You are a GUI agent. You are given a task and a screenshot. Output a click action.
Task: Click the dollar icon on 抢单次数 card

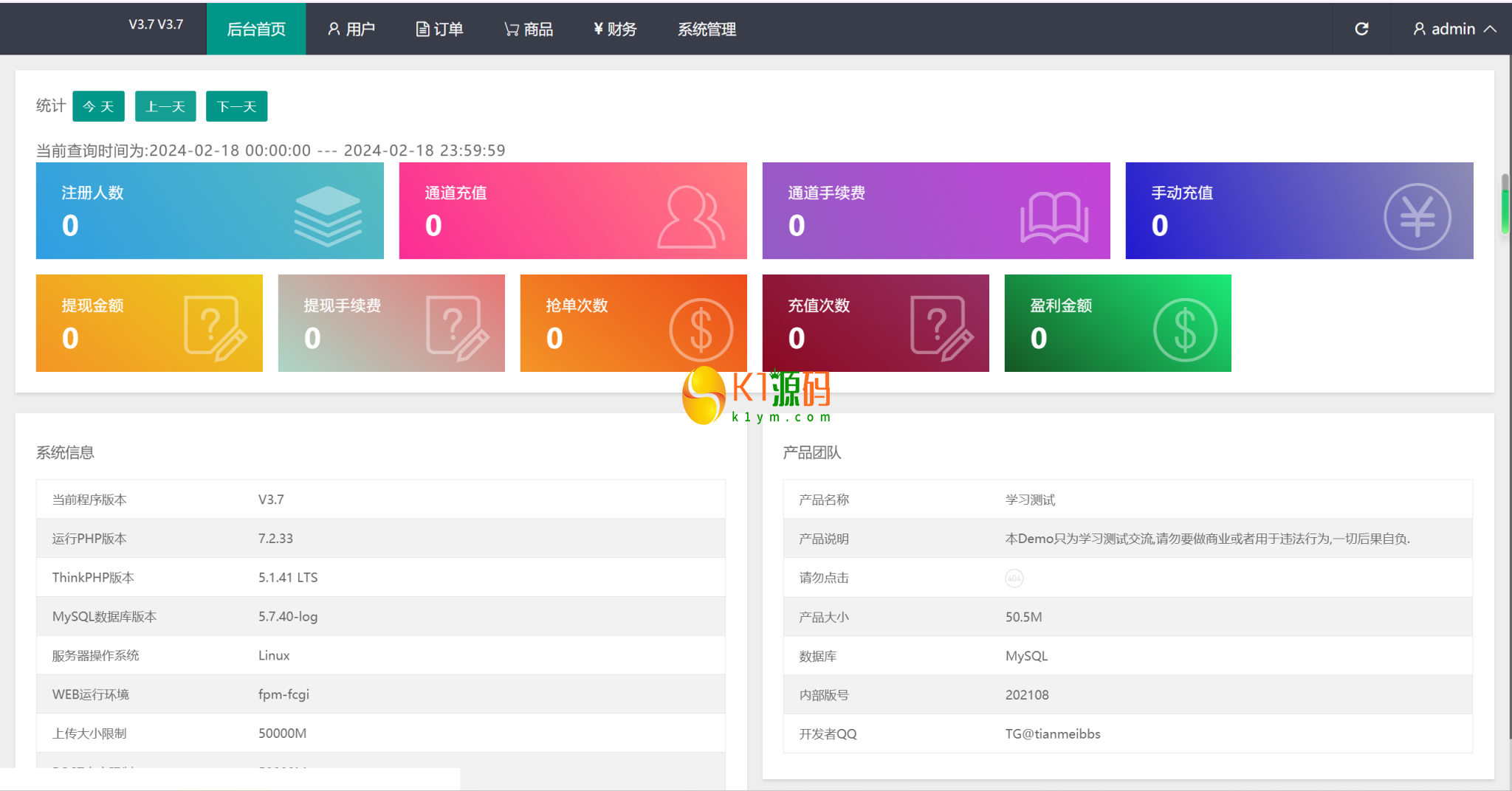701,329
